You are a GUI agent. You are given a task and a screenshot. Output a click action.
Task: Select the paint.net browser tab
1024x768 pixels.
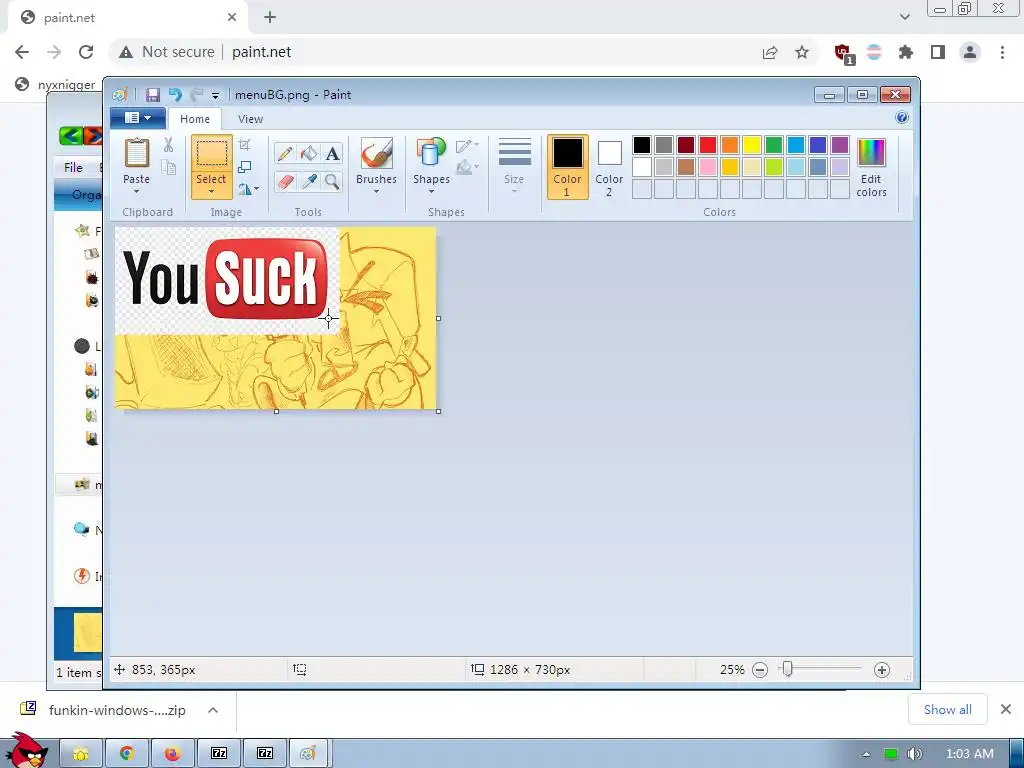(x=127, y=18)
